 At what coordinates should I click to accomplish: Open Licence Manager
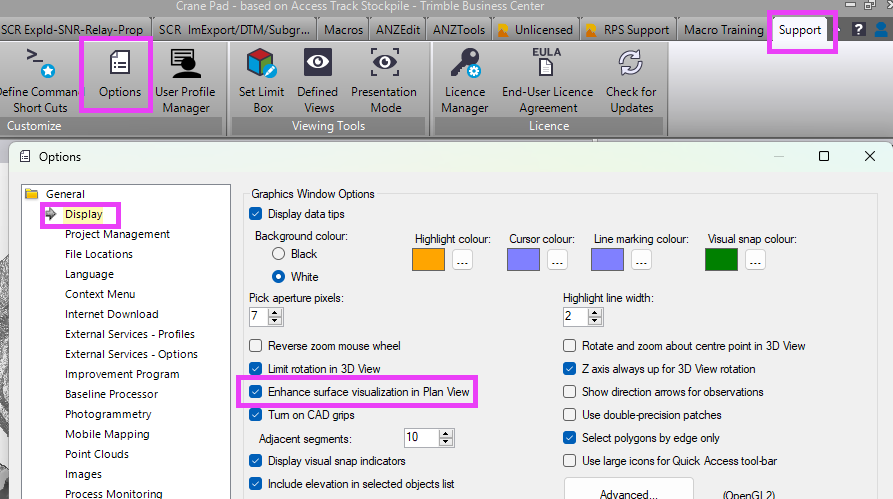click(465, 80)
